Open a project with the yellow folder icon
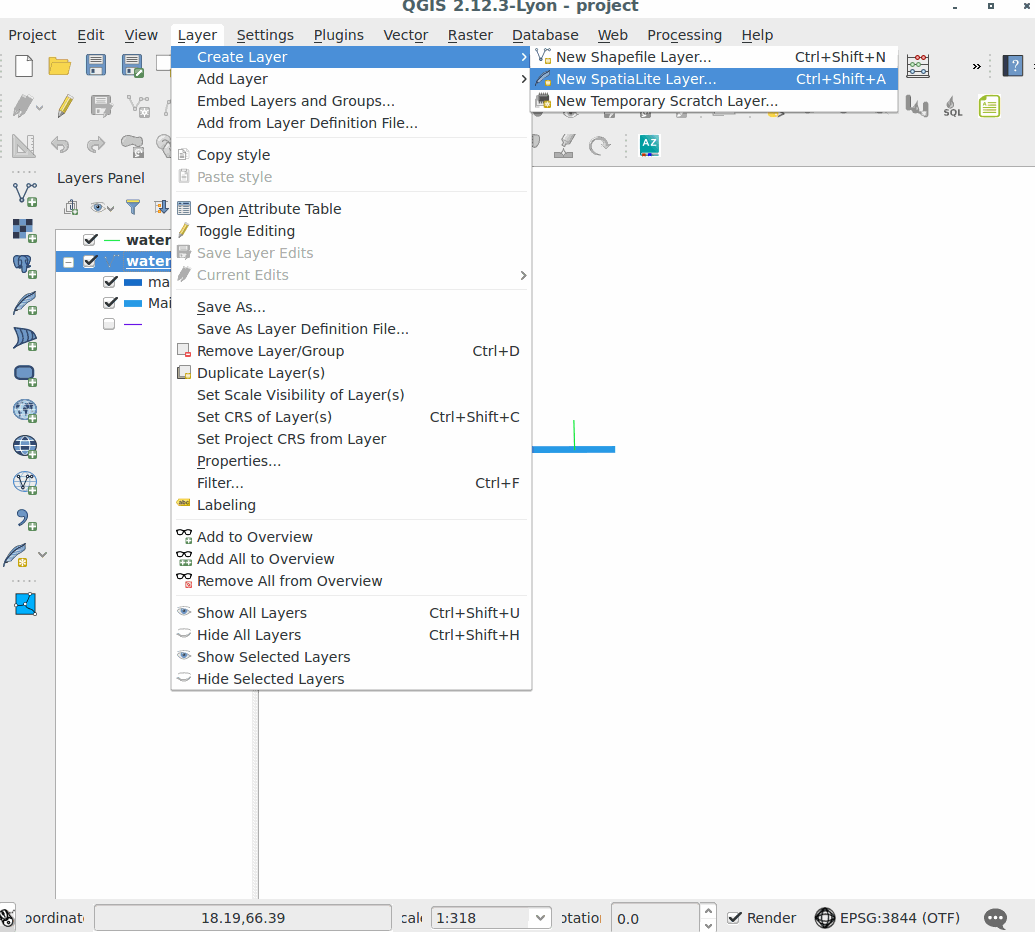The width and height of the screenshot is (1035, 932). pyautogui.click(x=59, y=66)
